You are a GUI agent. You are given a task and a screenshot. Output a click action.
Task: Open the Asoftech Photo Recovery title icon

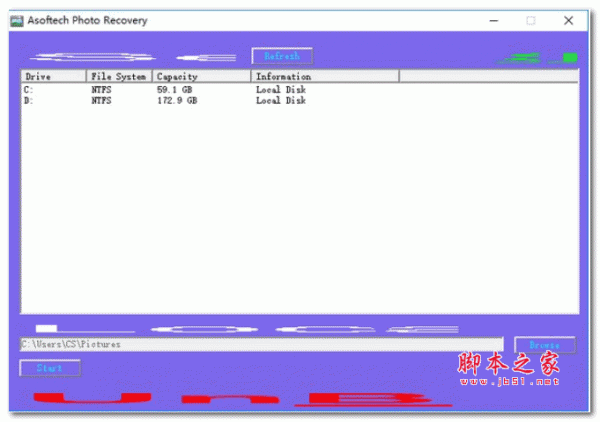click(x=17, y=21)
